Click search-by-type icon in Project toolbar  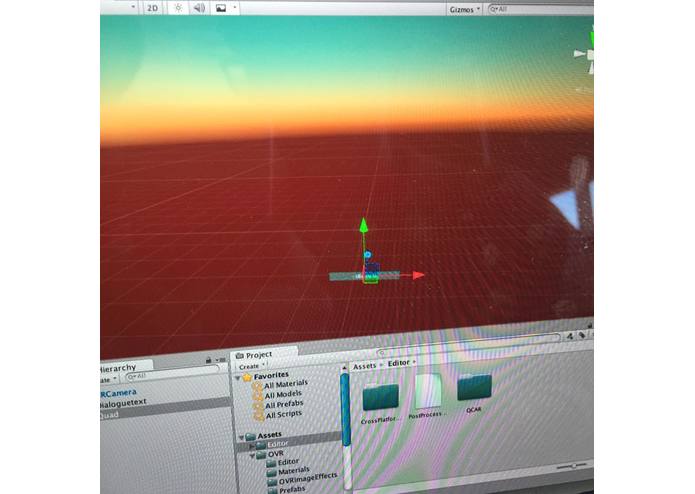click(x=570, y=336)
